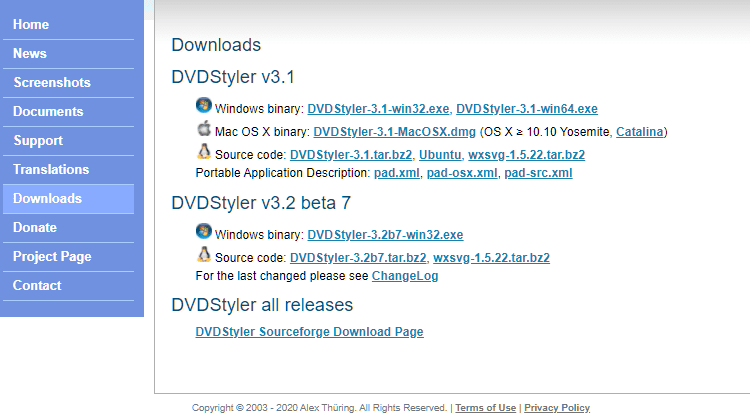
Task: Open the Catalina link
Action: pyautogui.click(x=640, y=132)
